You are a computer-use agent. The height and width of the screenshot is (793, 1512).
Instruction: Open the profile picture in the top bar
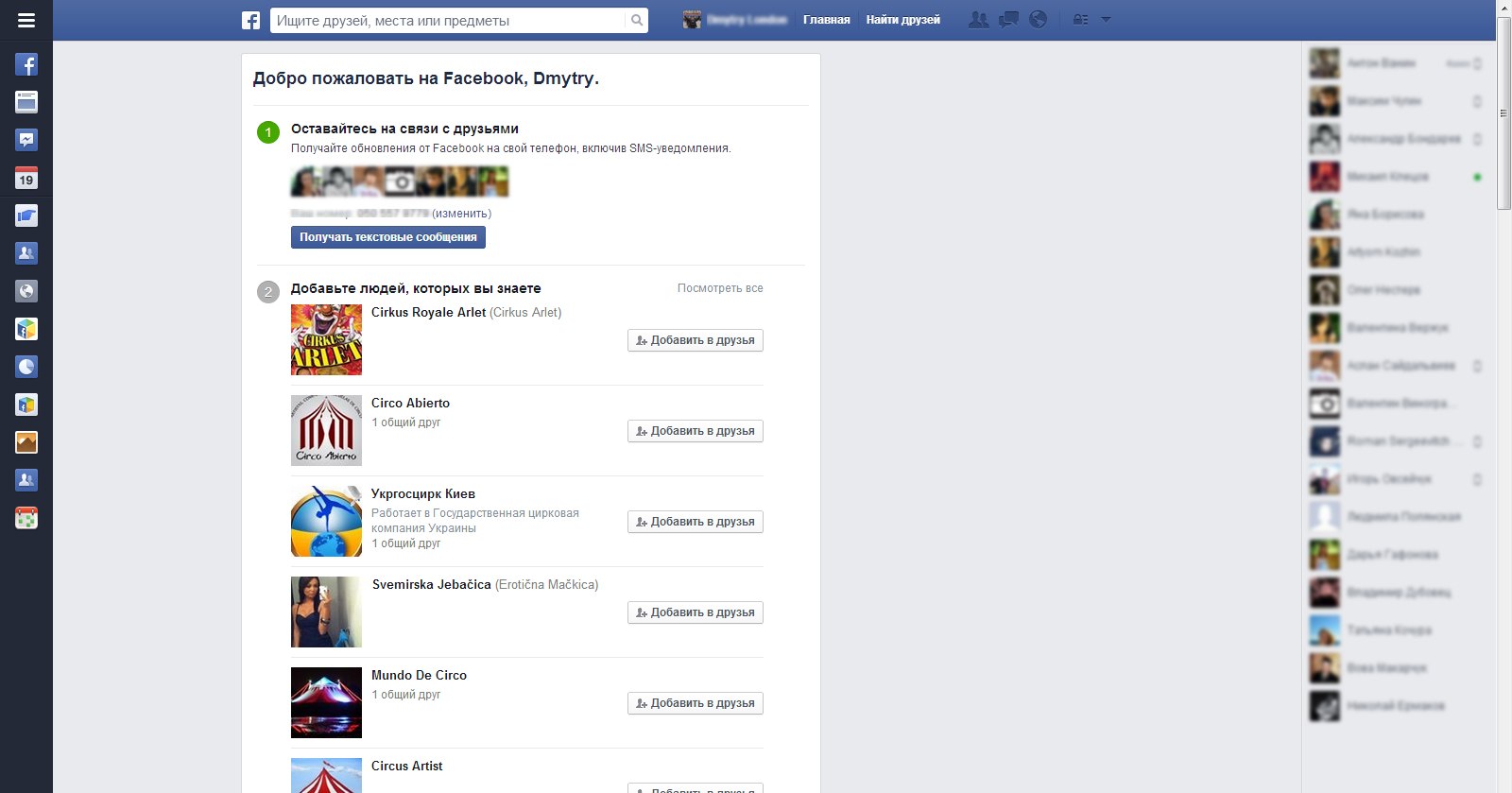(693, 20)
